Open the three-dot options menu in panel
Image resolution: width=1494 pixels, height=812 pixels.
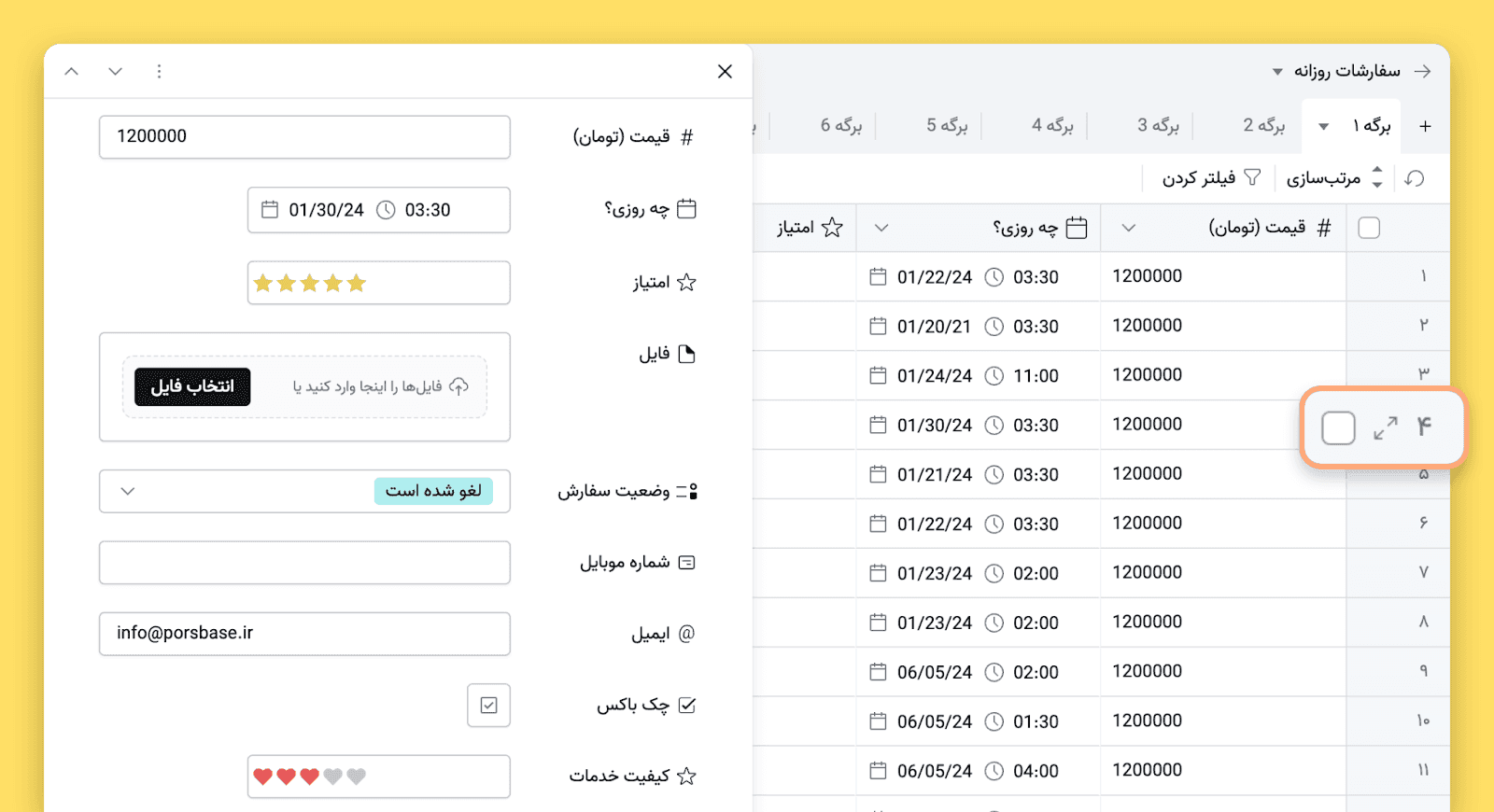coord(159,72)
